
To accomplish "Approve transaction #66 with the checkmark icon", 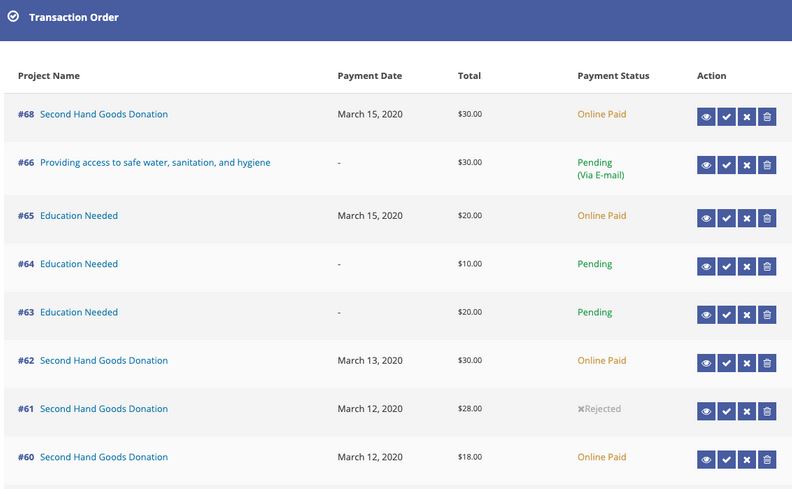I will tap(726, 165).
